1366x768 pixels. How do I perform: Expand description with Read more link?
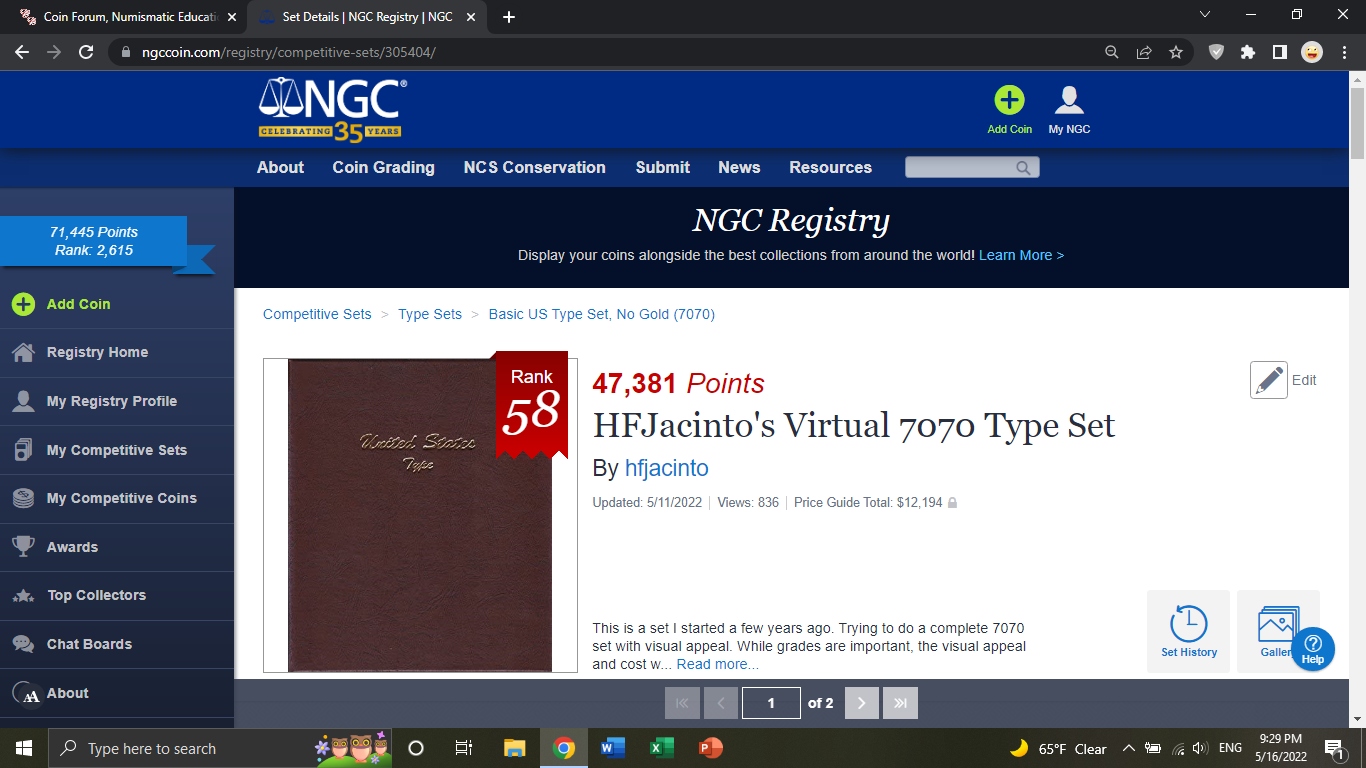pos(717,664)
